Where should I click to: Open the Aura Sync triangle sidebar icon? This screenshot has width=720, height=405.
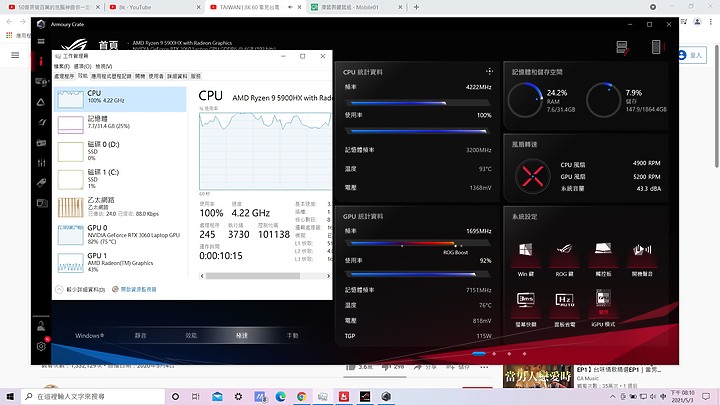41,102
